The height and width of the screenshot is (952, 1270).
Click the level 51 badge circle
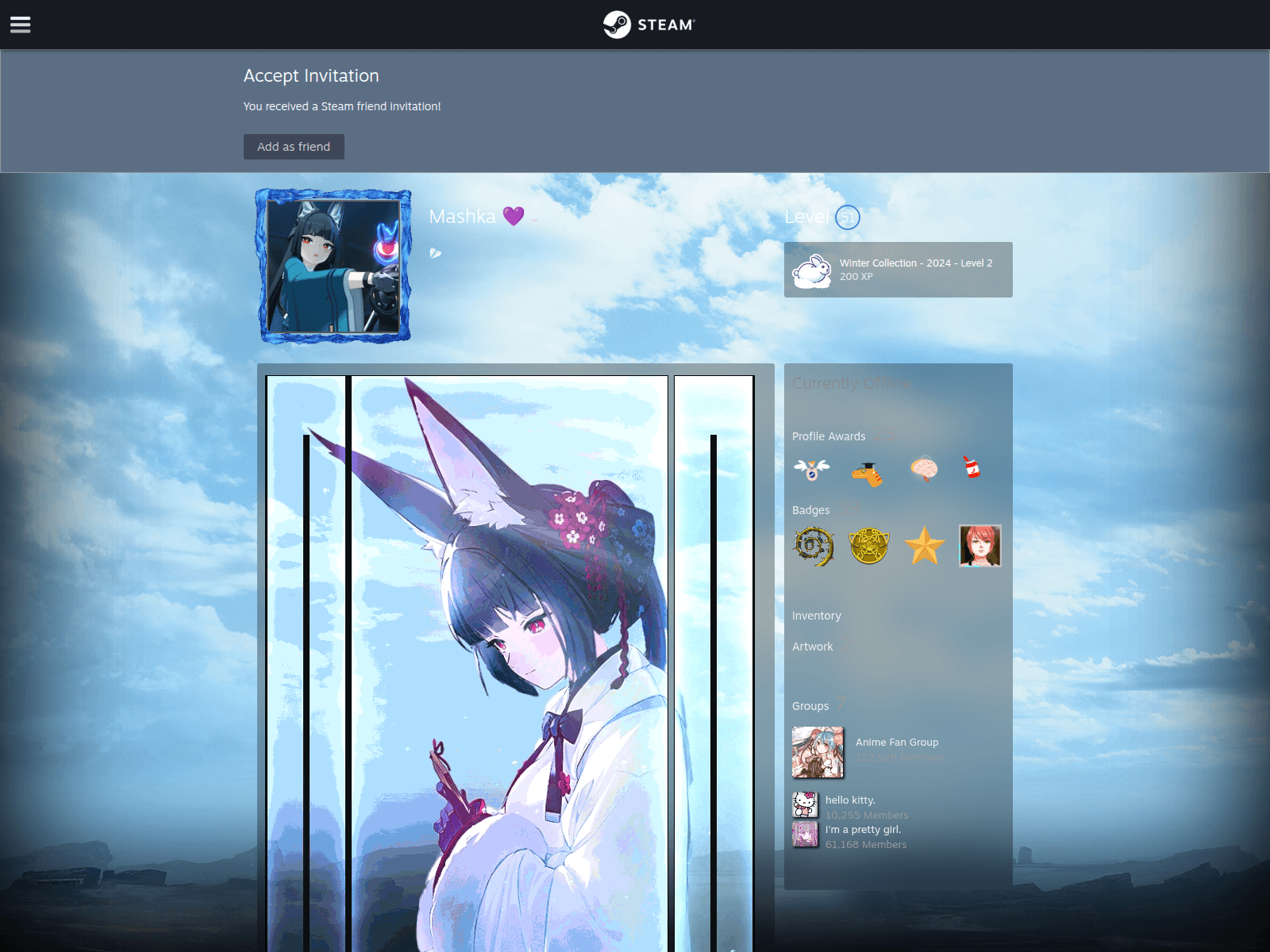click(x=848, y=217)
